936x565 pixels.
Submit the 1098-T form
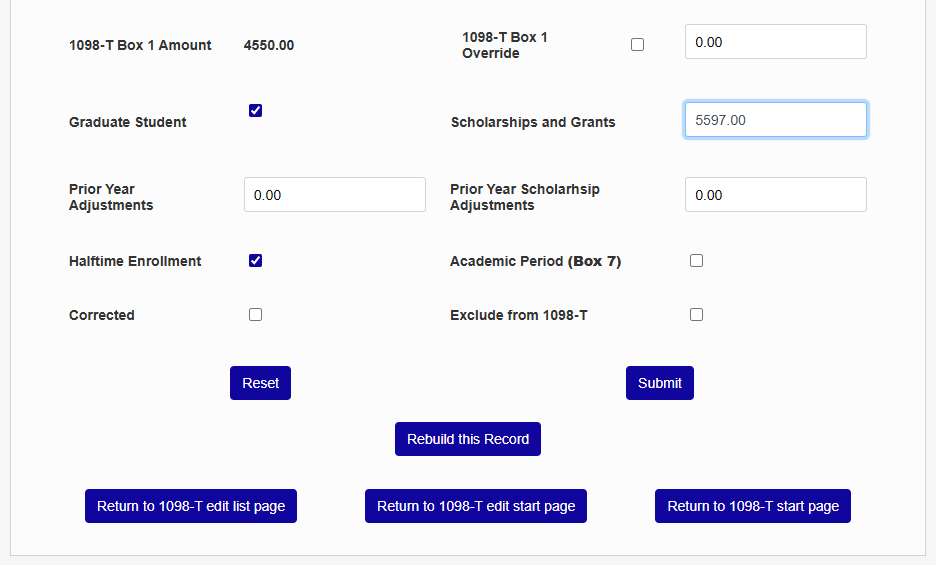(x=659, y=383)
